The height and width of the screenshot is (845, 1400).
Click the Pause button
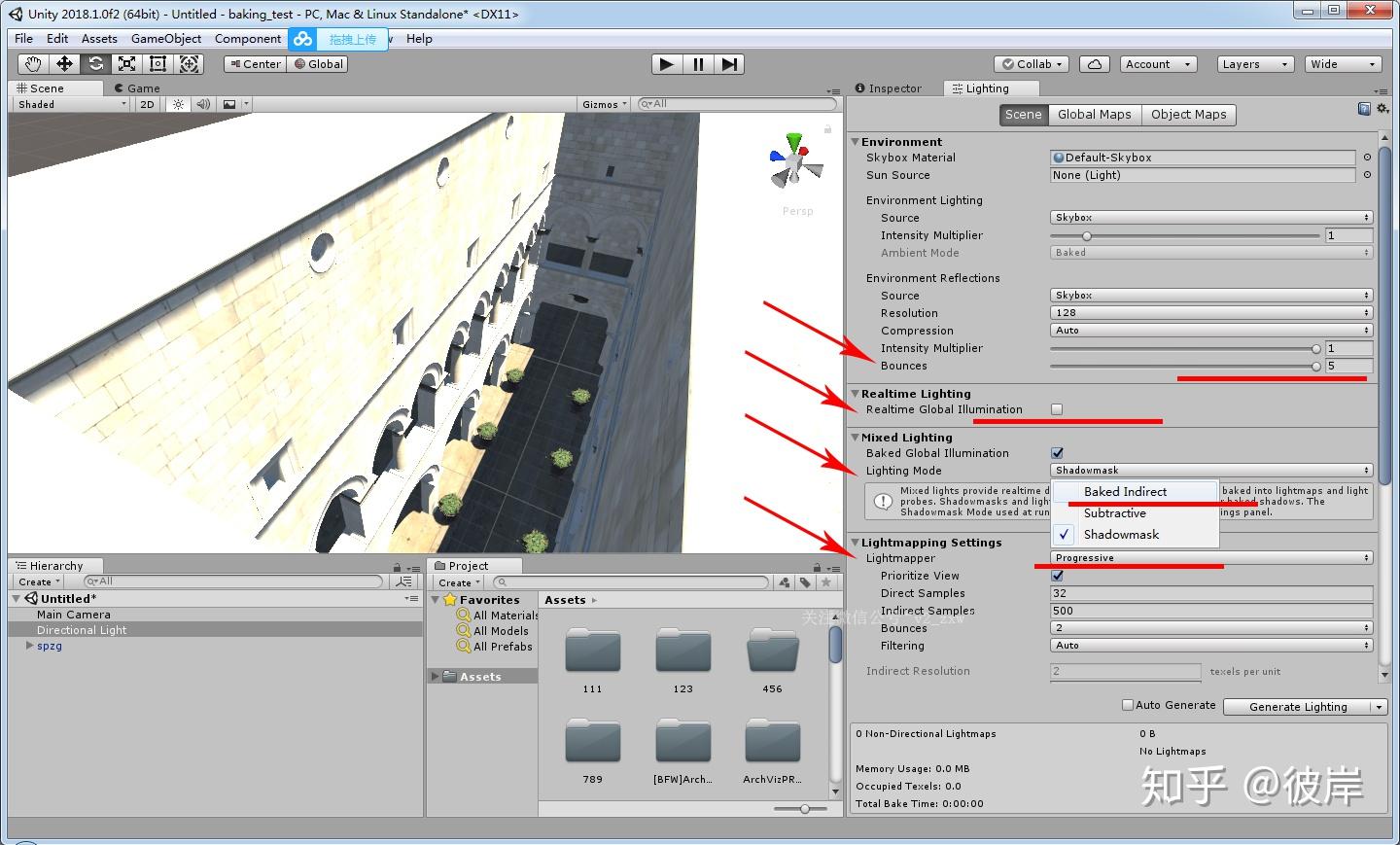[698, 64]
